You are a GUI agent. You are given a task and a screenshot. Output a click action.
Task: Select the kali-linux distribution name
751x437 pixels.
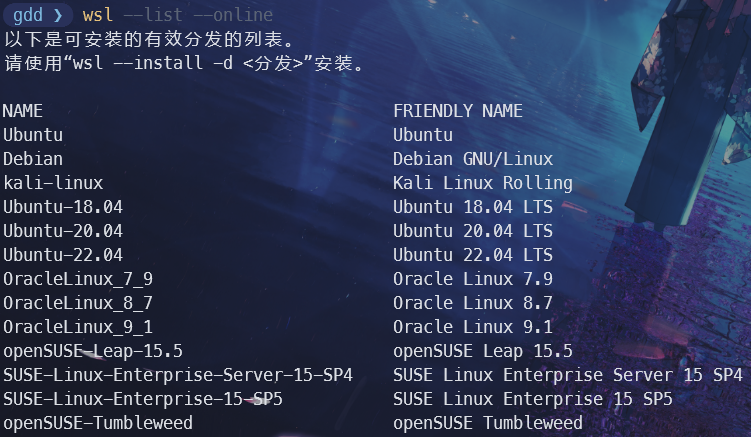[53, 183]
